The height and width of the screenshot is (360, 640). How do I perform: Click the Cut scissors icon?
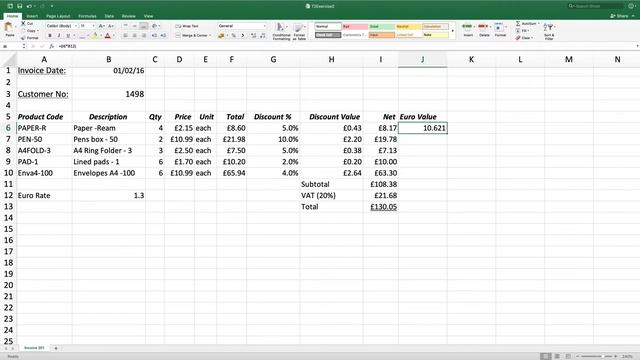coord(23,24)
